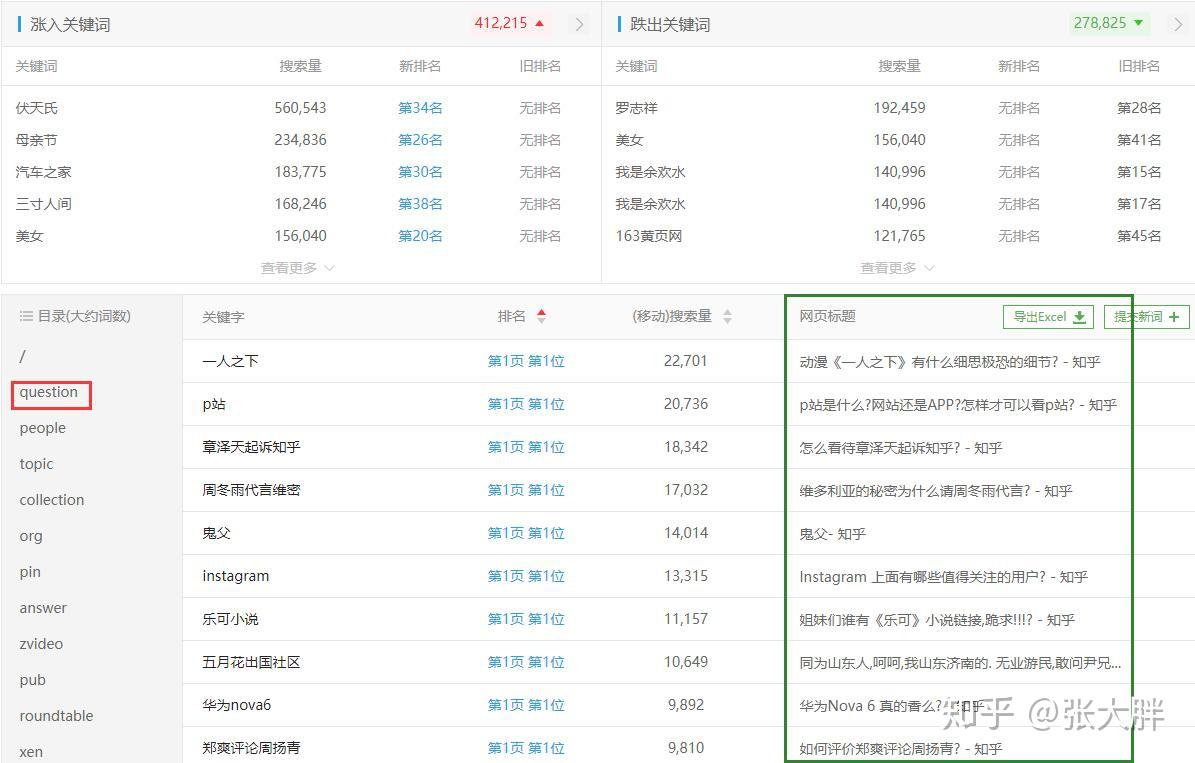
Task: Click search volume 192,459 for 罗志祥
Action: tap(899, 108)
